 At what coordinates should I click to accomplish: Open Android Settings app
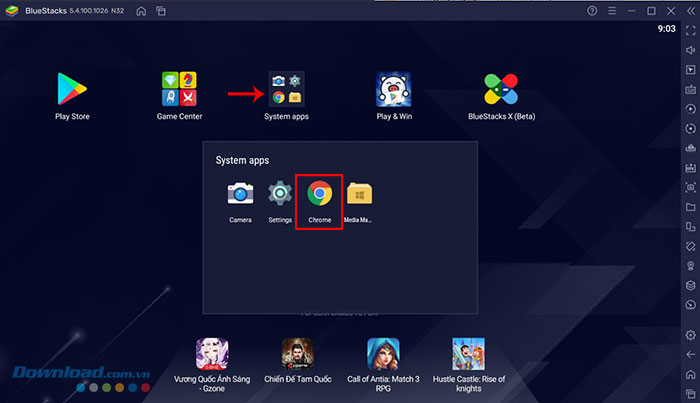280,194
